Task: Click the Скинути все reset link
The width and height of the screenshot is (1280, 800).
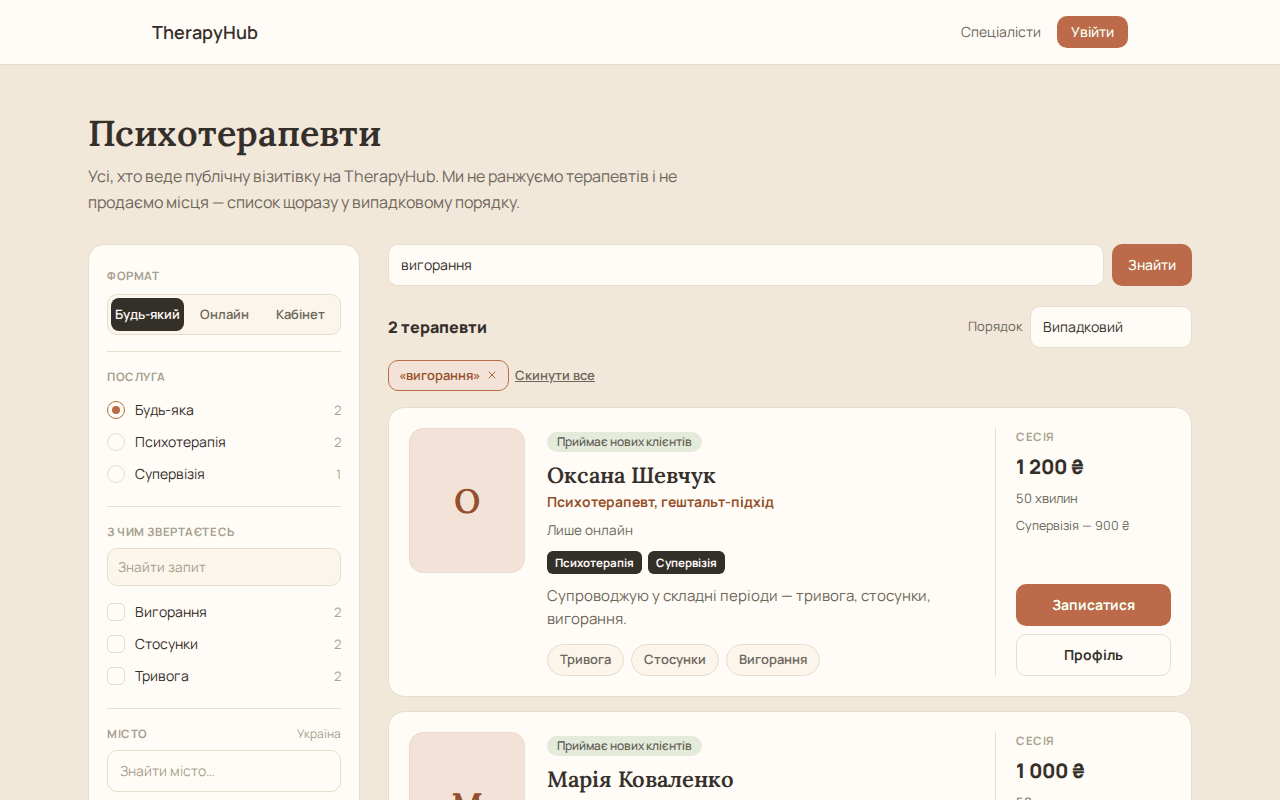Action: [555, 375]
